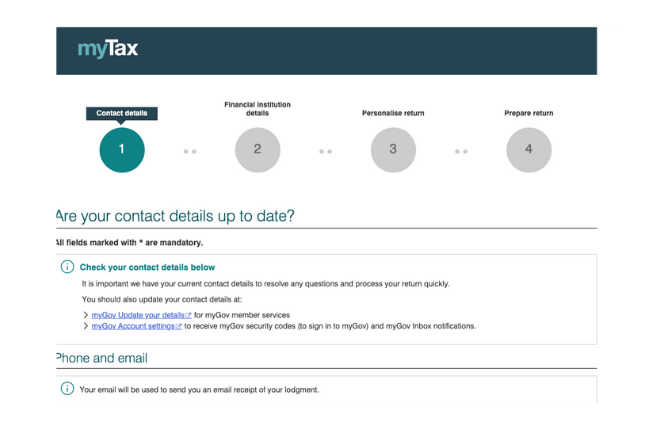Viewport: 650px width, 429px height.
Task: Jump to step 4 circle
Action: click(x=529, y=150)
